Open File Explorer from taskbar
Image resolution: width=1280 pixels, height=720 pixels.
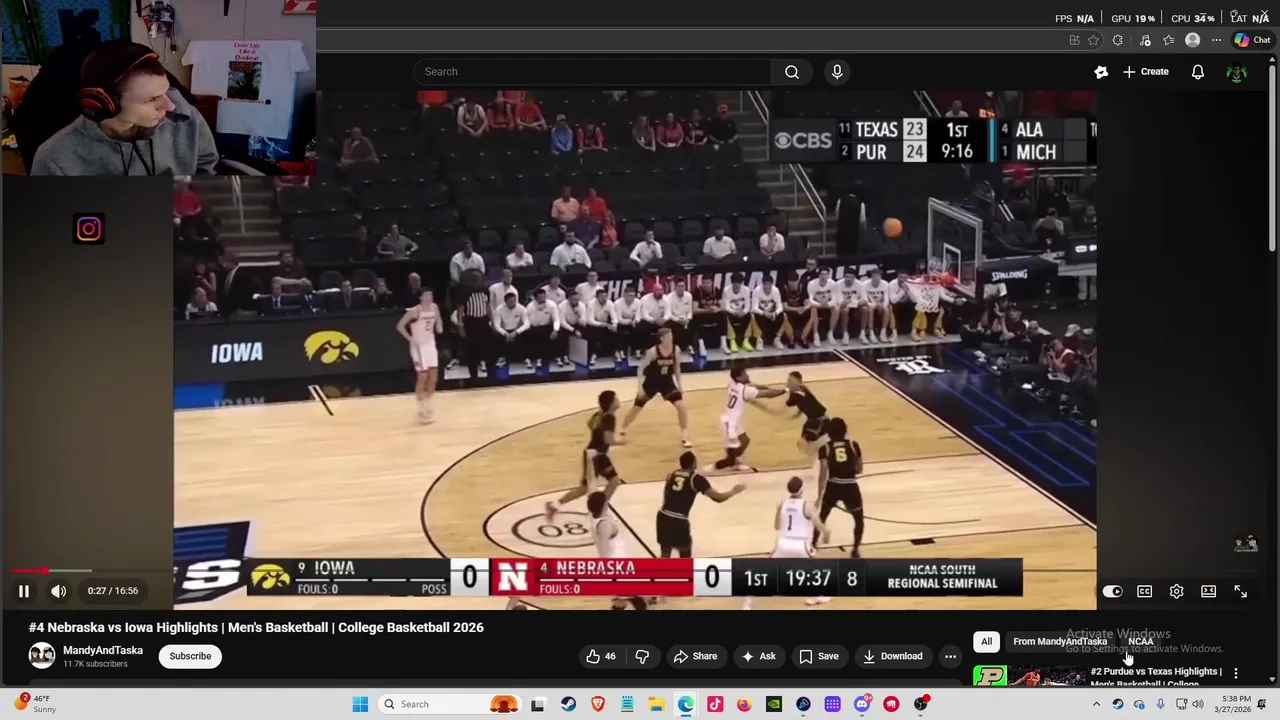(656, 704)
